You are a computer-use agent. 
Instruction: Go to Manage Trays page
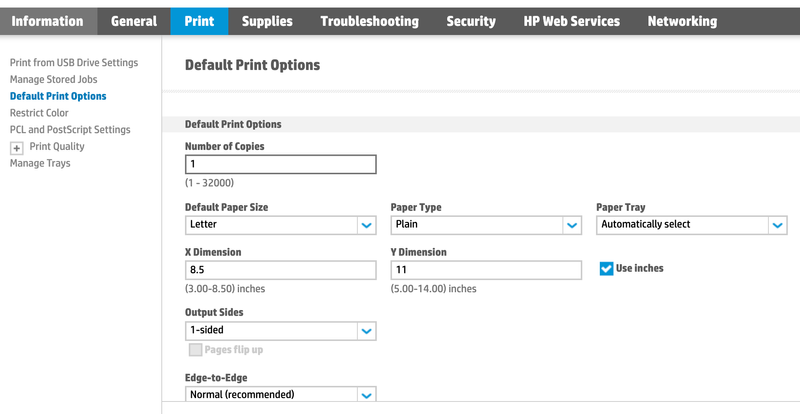click(x=40, y=163)
